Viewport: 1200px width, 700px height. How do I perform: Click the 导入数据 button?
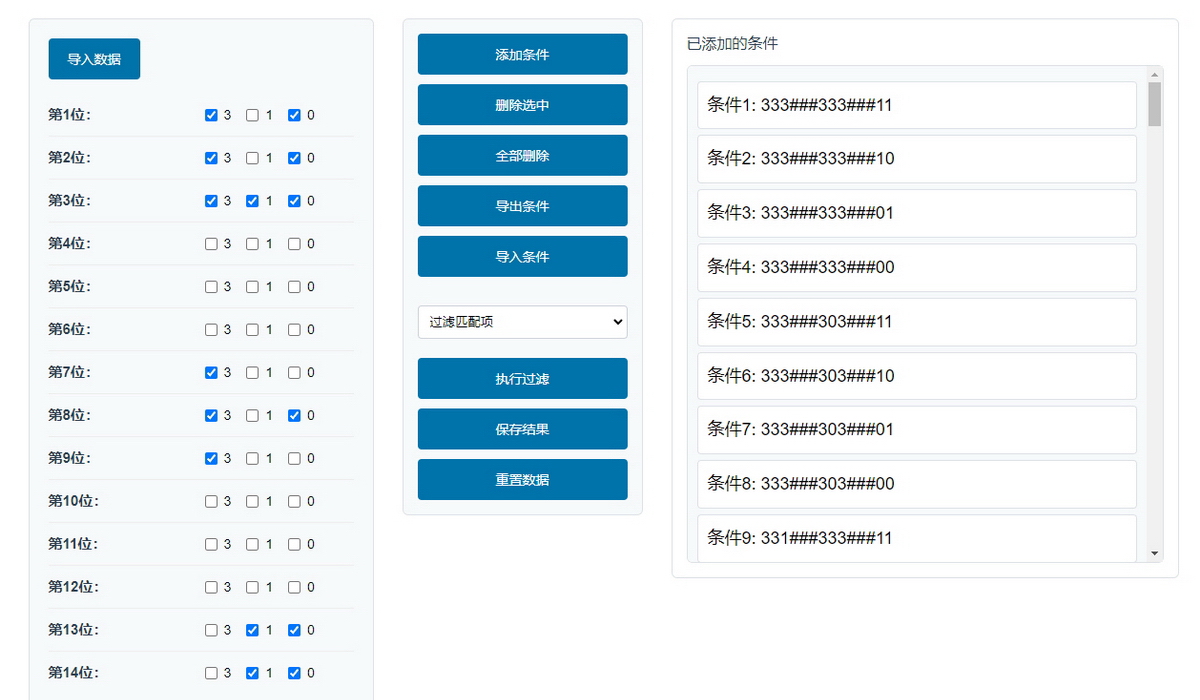[94, 59]
